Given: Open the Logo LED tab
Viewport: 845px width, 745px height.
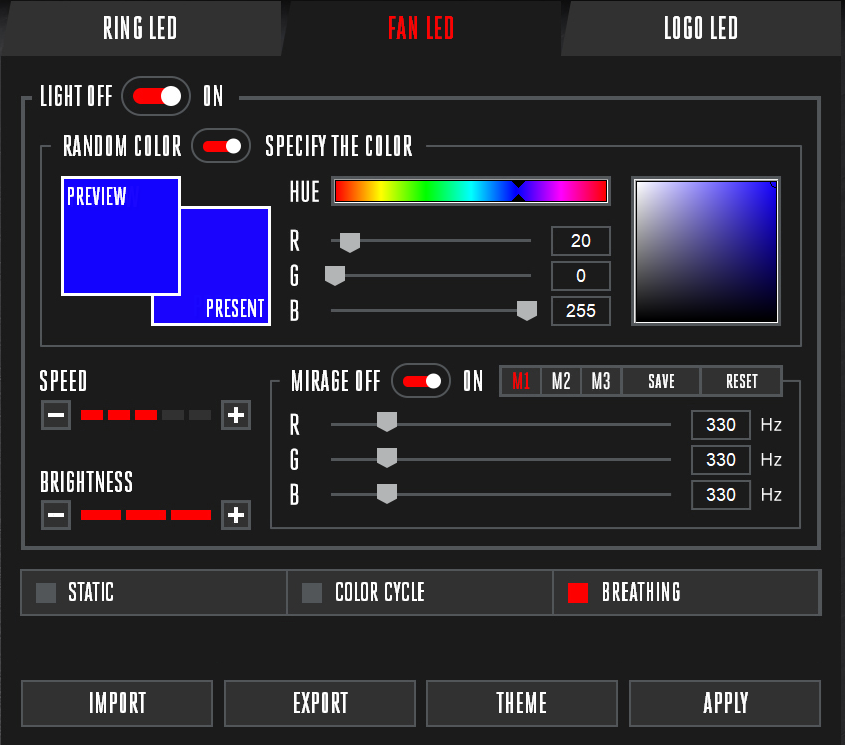Looking at the screenshot, I should pos(701,28).
